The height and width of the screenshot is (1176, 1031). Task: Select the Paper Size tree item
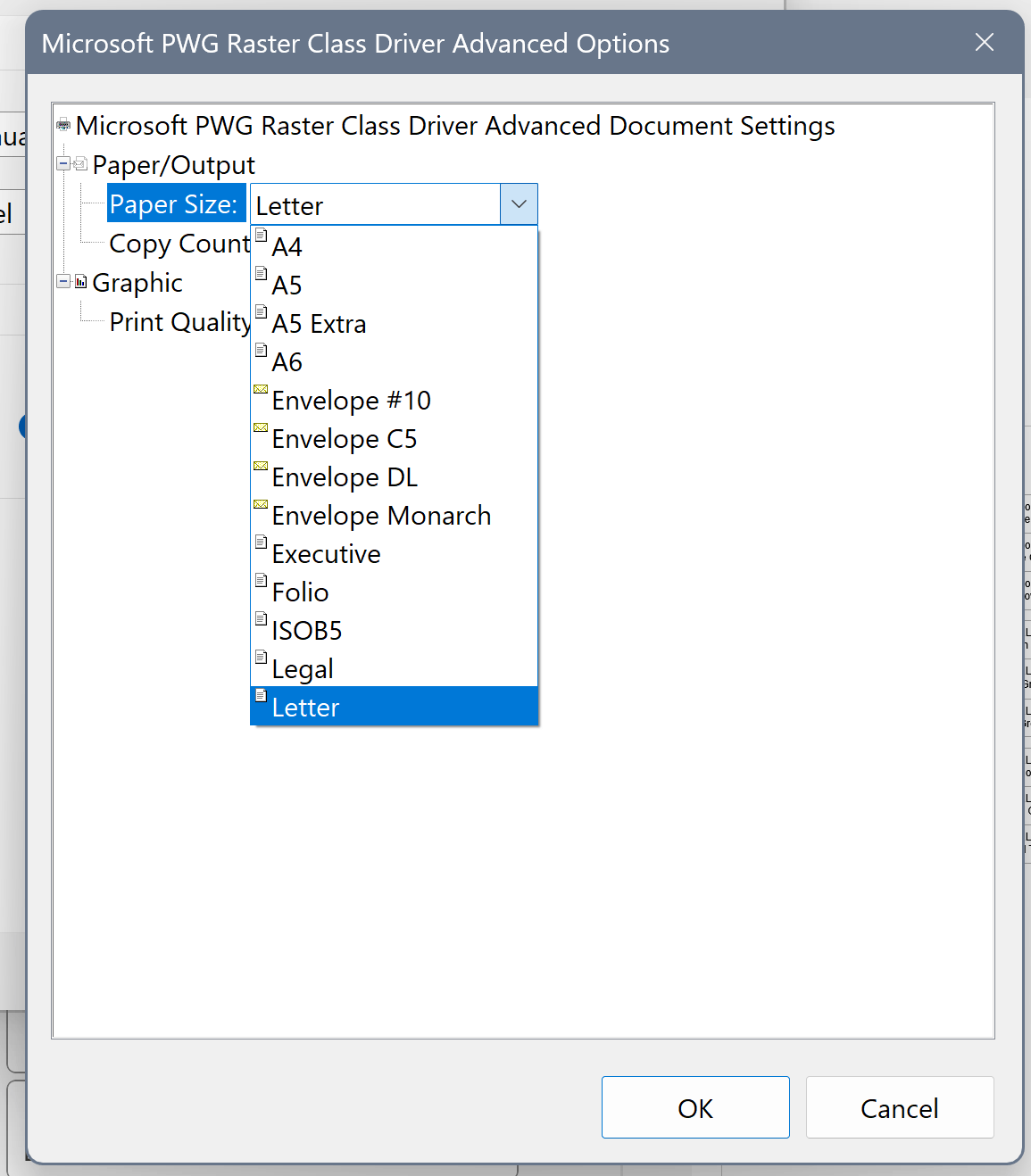[x=176, y=204]
